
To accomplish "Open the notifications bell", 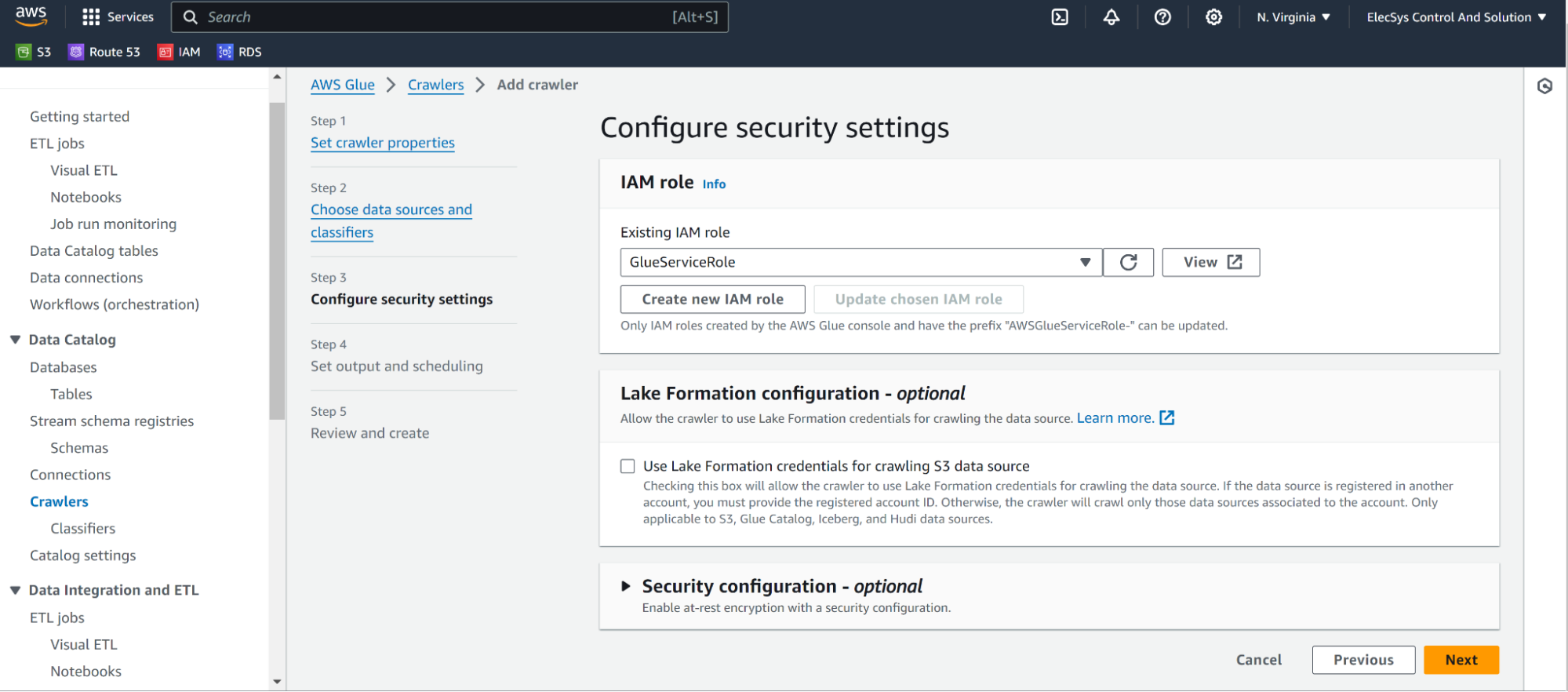I will tap(1111, 16).
